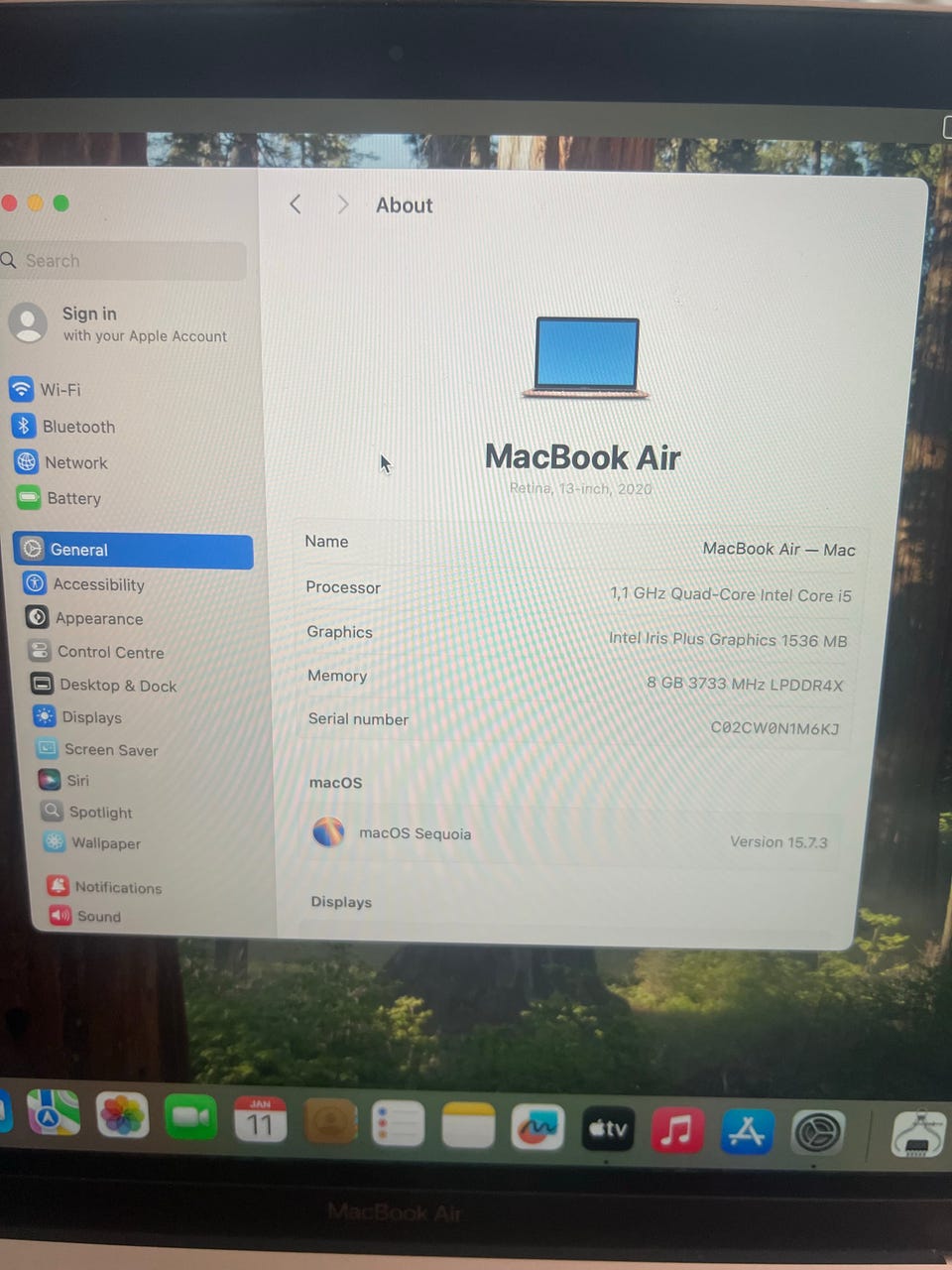Go forward with the right chevron
Screen dimensions: 952x1270
click(343, 203)
